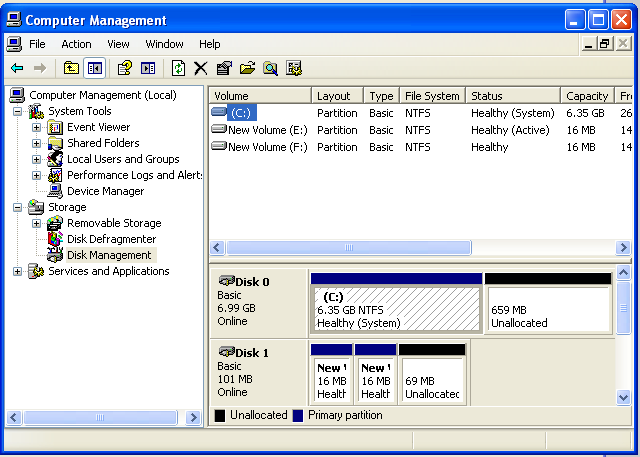This screenshot has width=640, height=457.
Task: Open Properties from the toolbar icon
Action: pos(224,68)
